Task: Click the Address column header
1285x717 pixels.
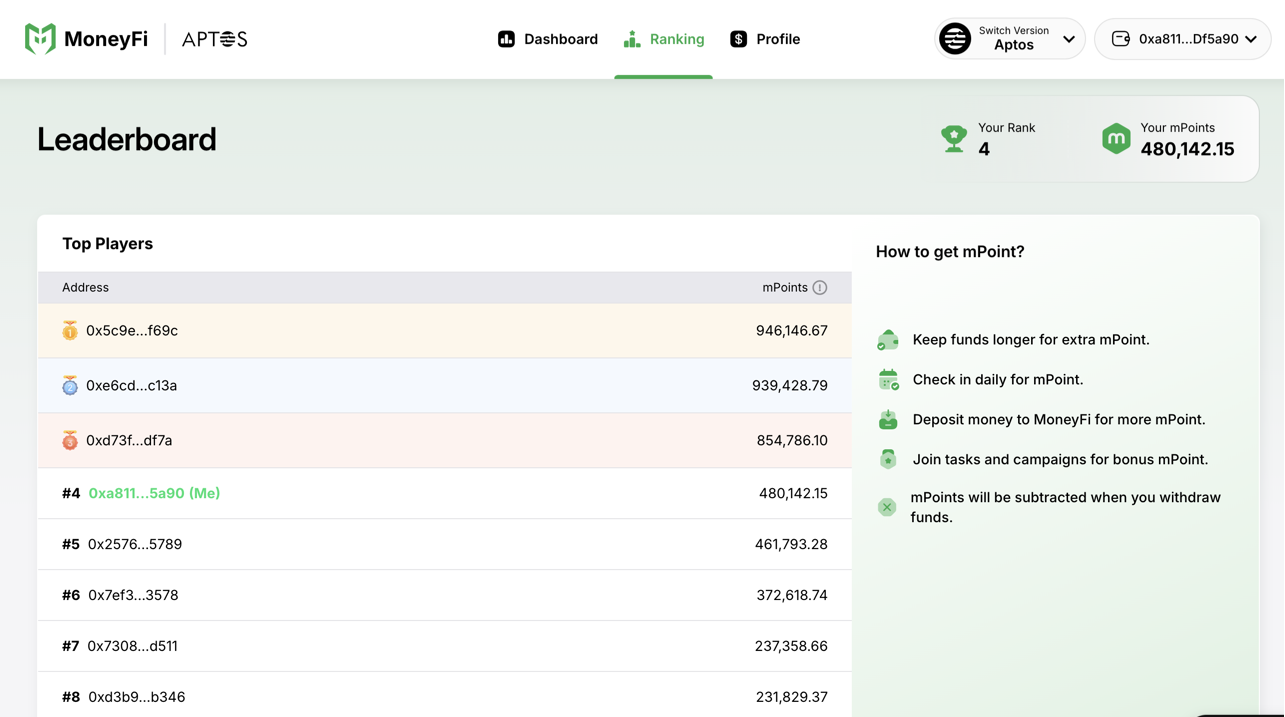Action: click(x=85, y=288)
